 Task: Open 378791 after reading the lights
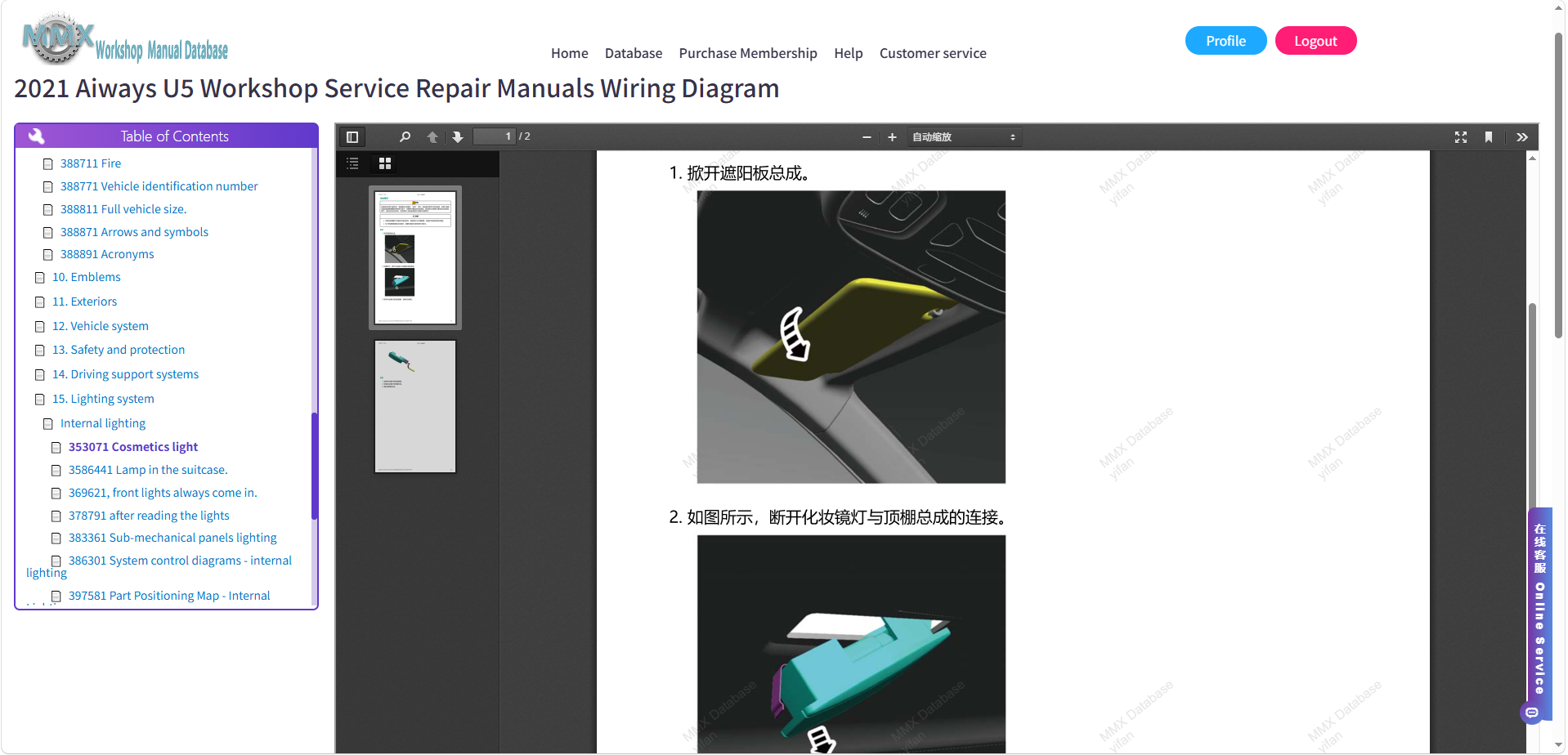[149, 516]
